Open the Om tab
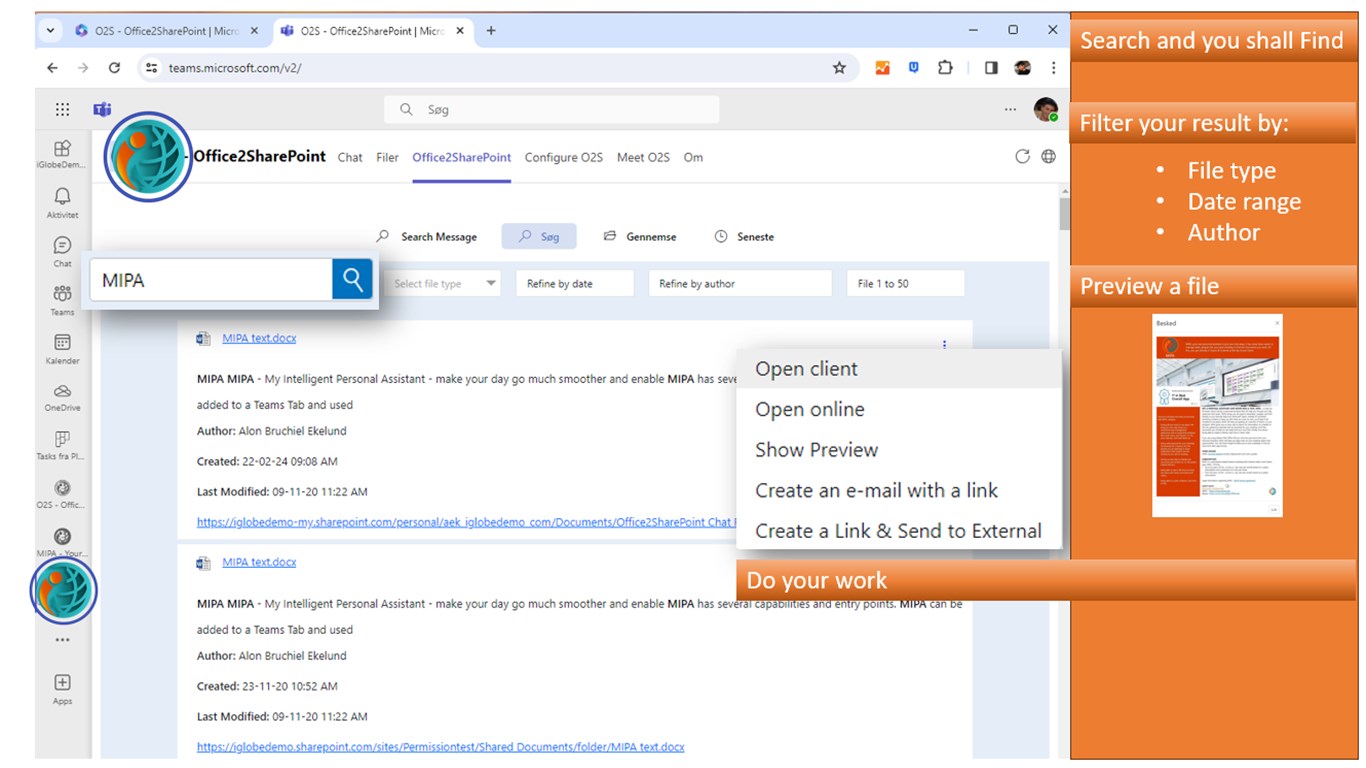 (693, 157)
